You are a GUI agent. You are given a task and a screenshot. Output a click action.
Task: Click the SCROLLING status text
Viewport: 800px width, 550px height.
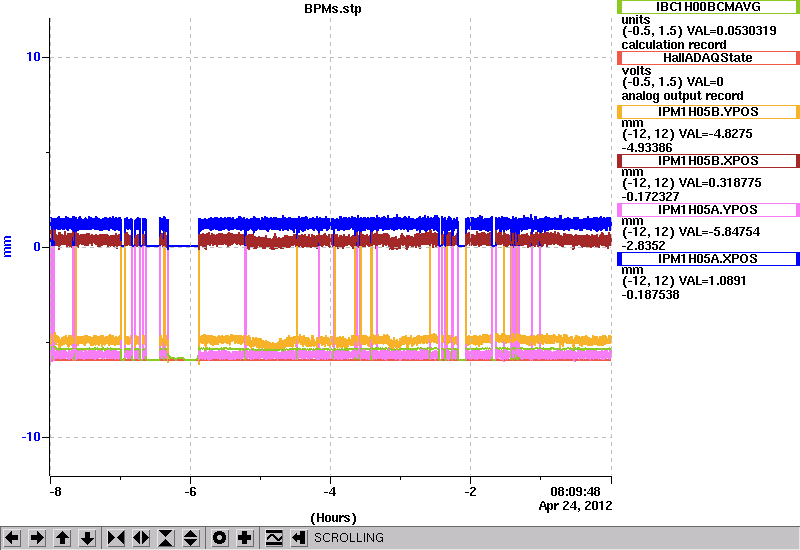349,538
